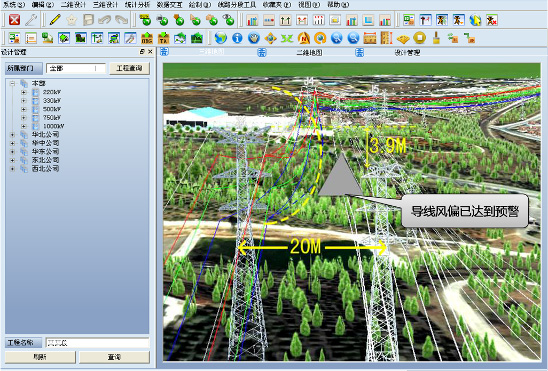The image size is (548, 371).
Task: Select the yellow pencil edit tool
Action: coord(55,20)
